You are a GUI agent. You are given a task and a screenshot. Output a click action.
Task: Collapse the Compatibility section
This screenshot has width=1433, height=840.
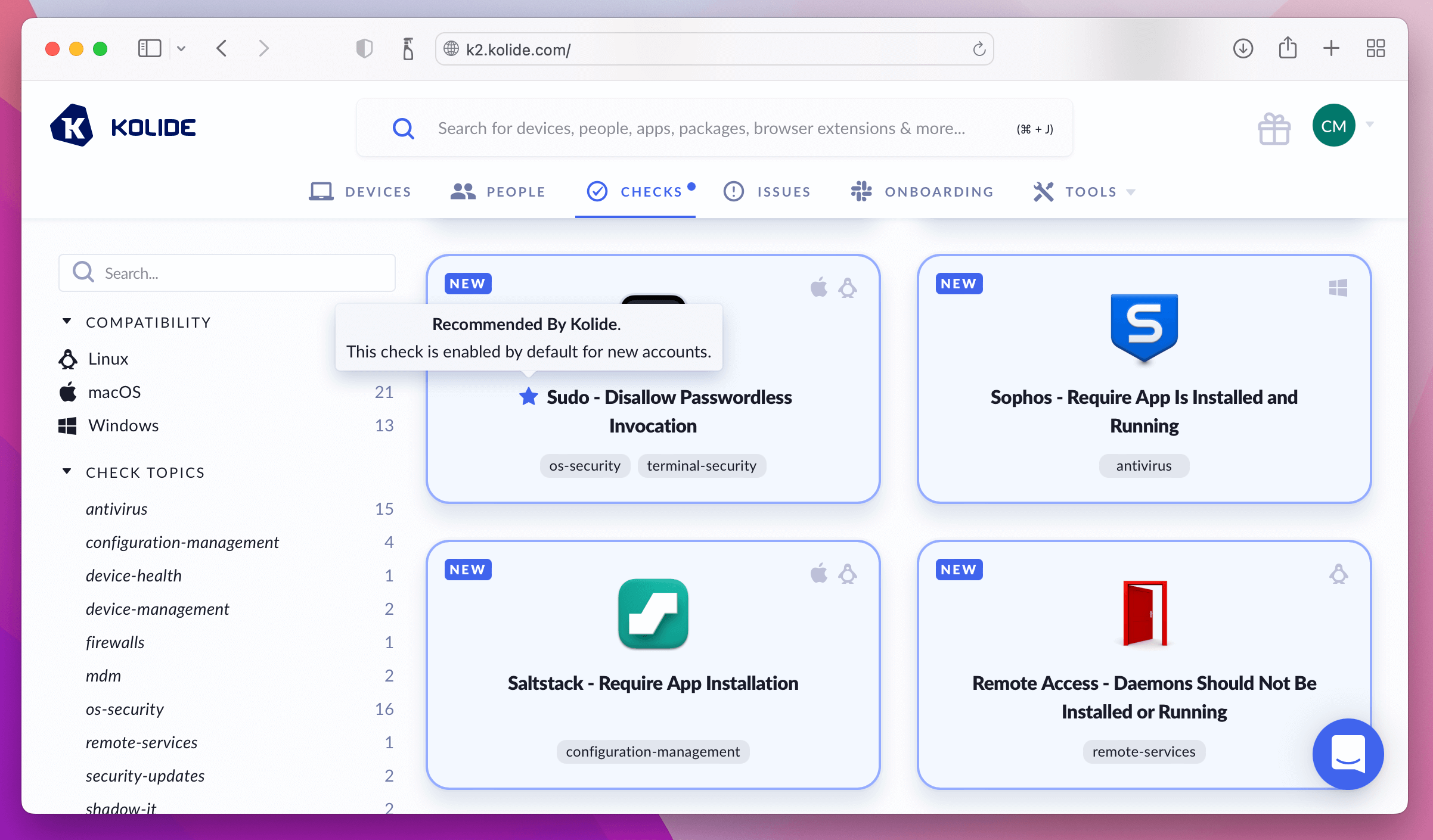[x=67, y=322]
